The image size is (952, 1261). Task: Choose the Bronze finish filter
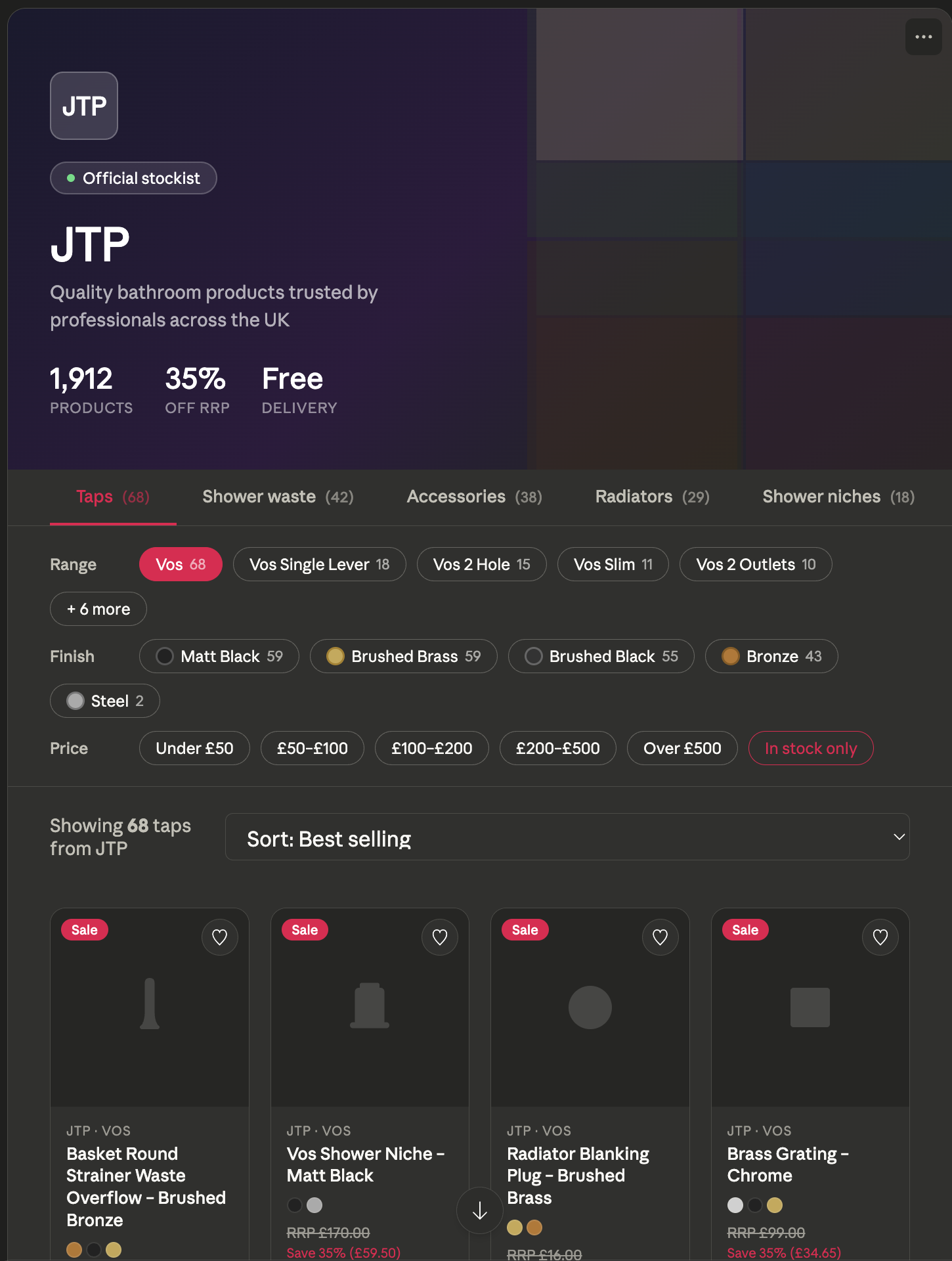click(x=771, y=656)
